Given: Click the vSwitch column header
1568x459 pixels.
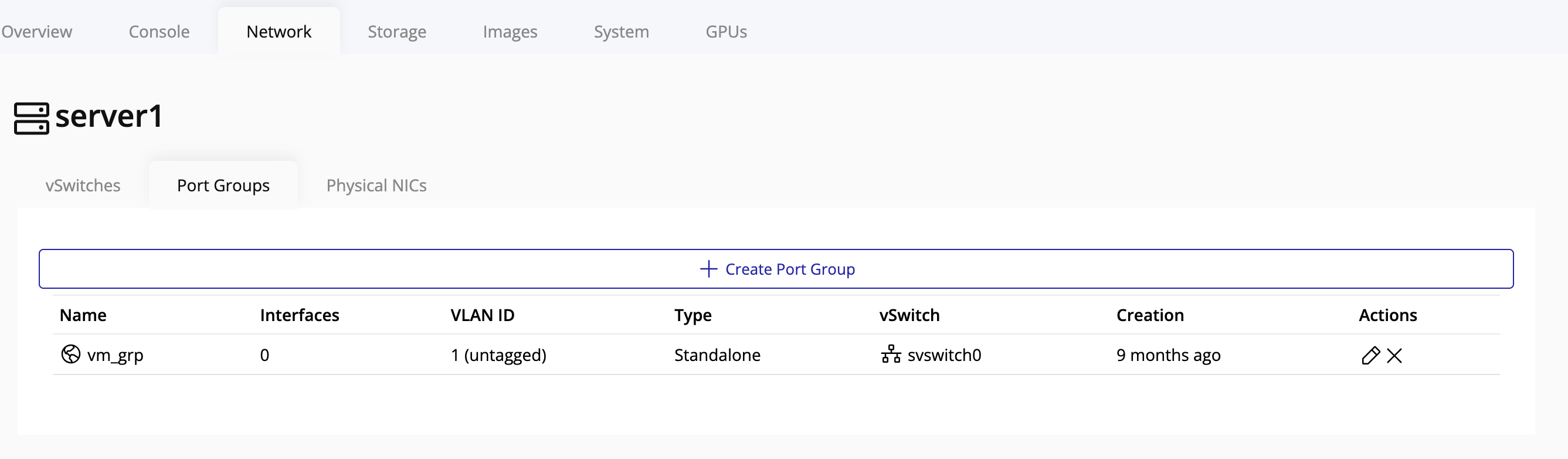Looking at the screenshot, I should click(909, 315).
